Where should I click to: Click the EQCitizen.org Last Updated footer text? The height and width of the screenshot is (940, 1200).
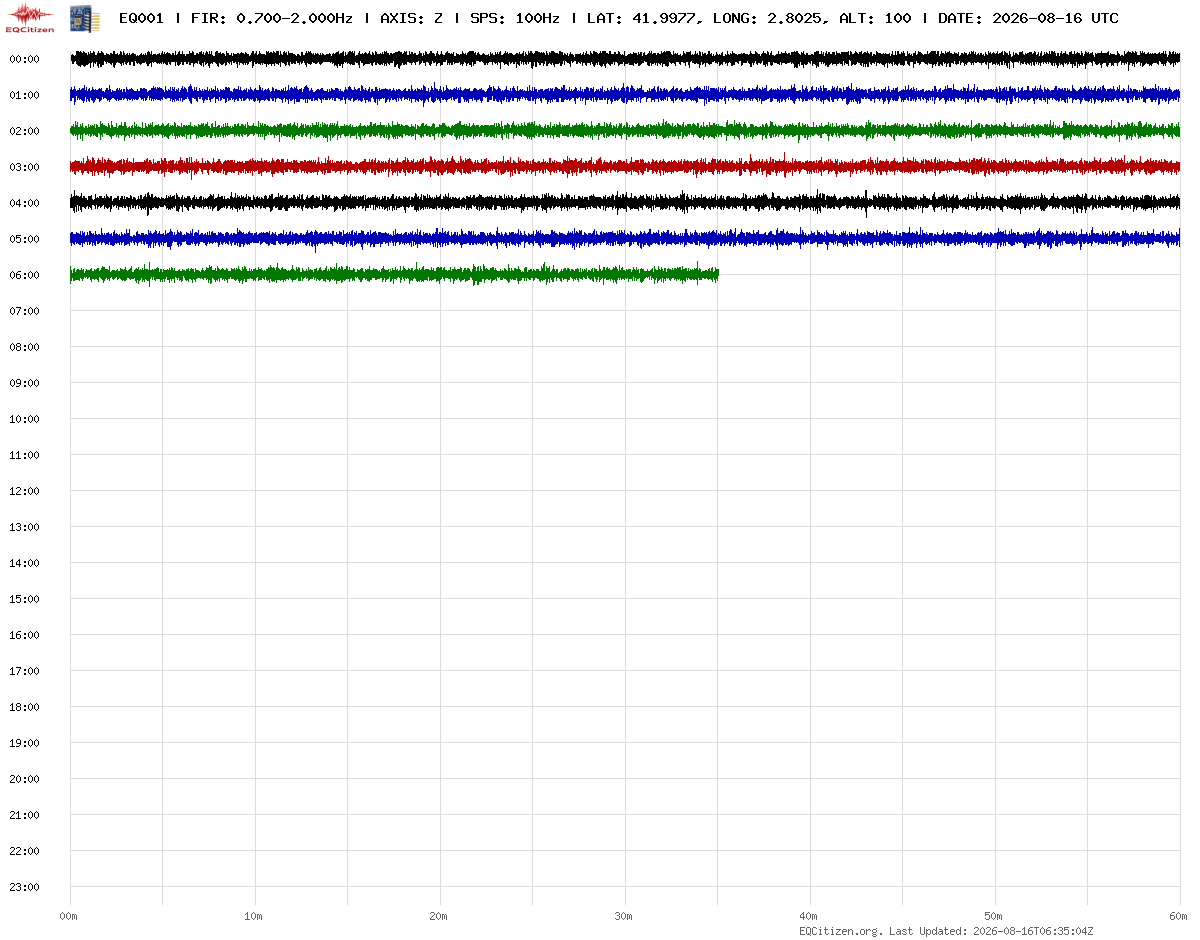946,931
